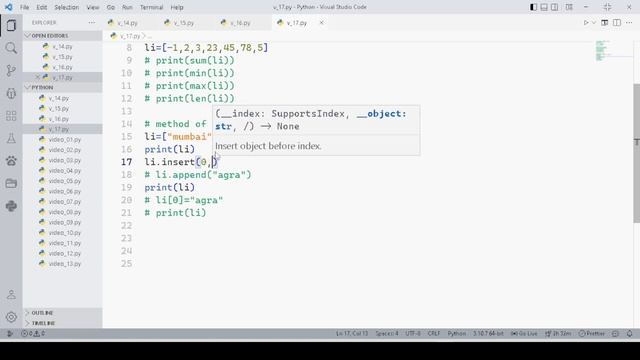
Task: Click Go Live in status bar
Action: (x=524, y=333)
